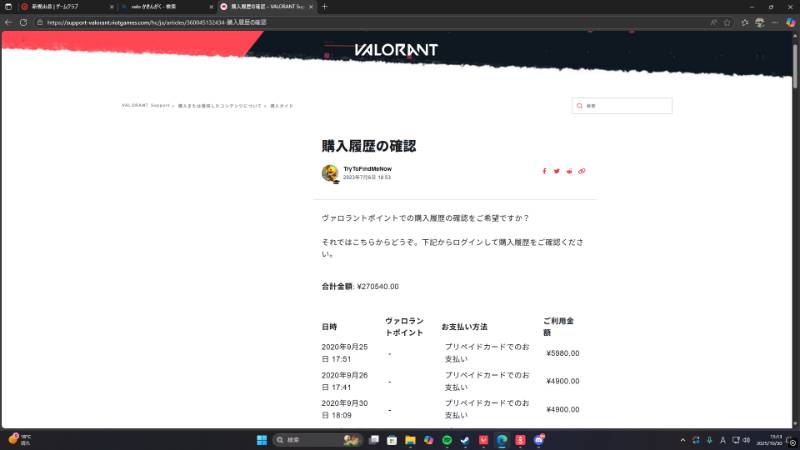800x450 pixels.
Task: Reload the page with the refresh icon
Action: (23, 22)
